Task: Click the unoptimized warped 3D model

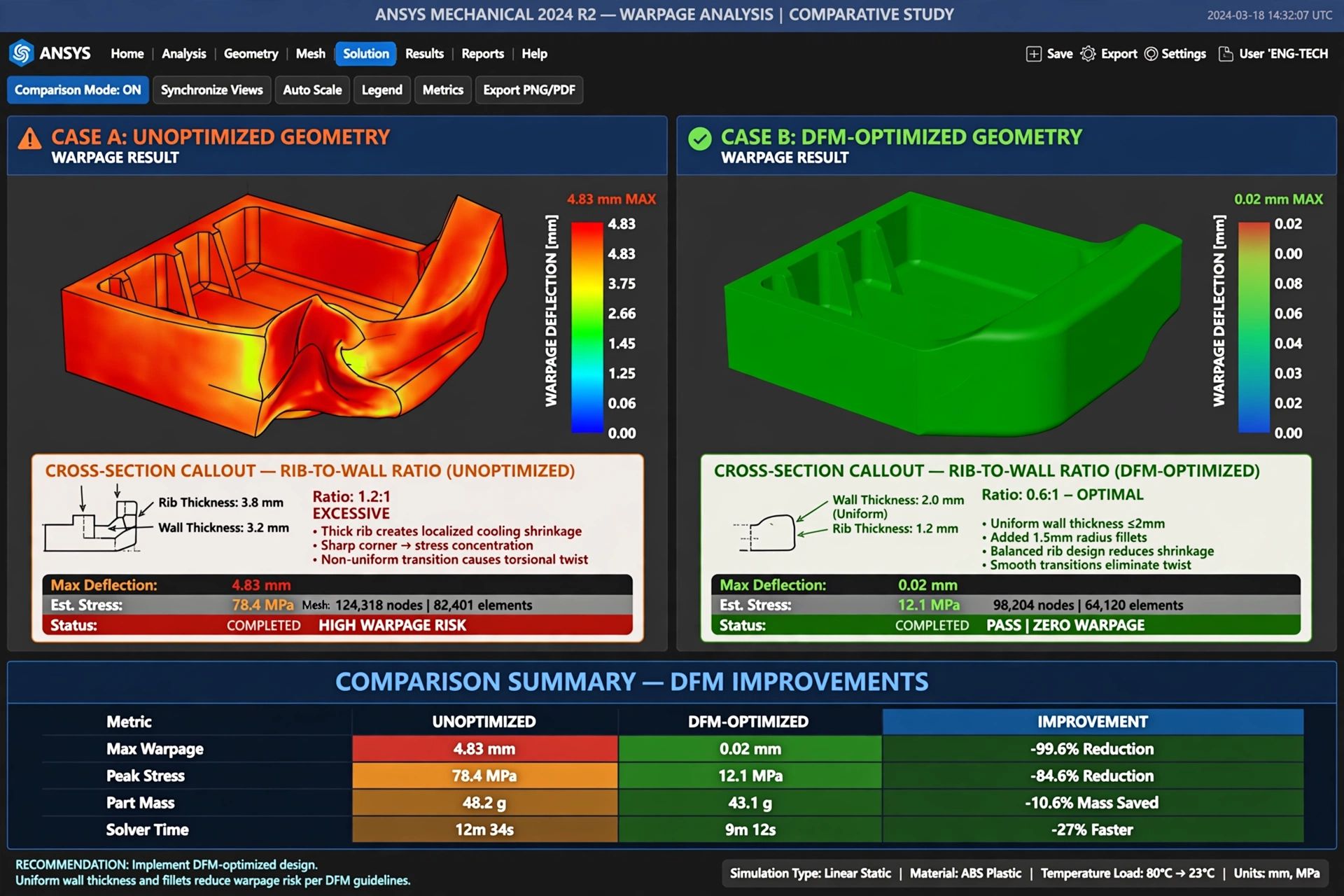Action: click(283, 315)
